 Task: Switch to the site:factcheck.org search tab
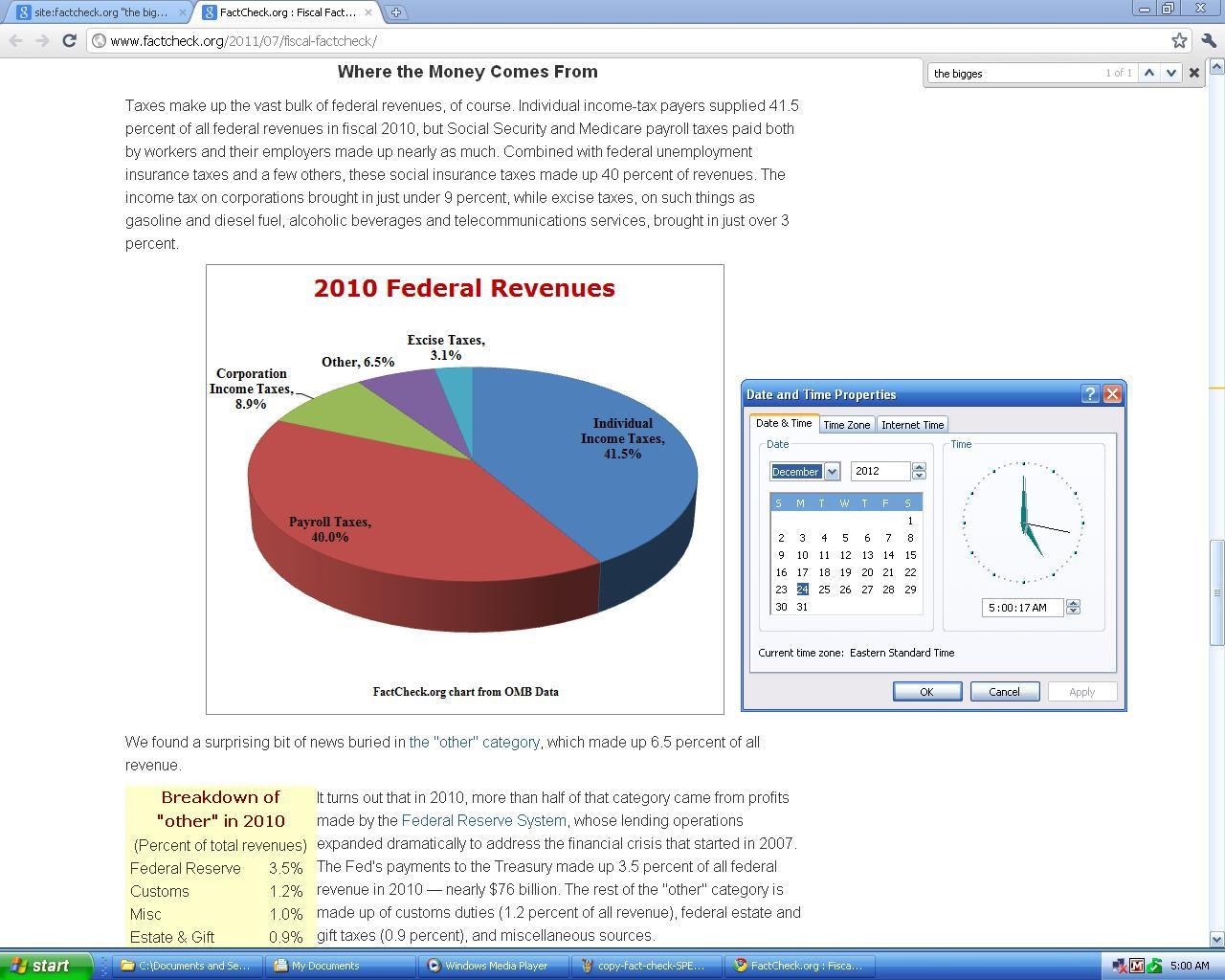(100, 12)
